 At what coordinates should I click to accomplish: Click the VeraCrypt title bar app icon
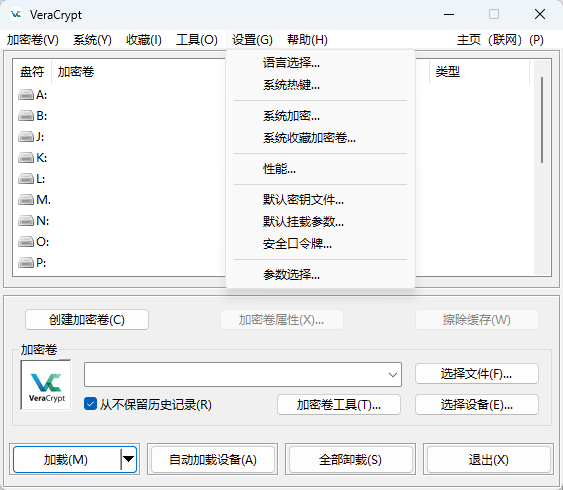tap(16, 14)
